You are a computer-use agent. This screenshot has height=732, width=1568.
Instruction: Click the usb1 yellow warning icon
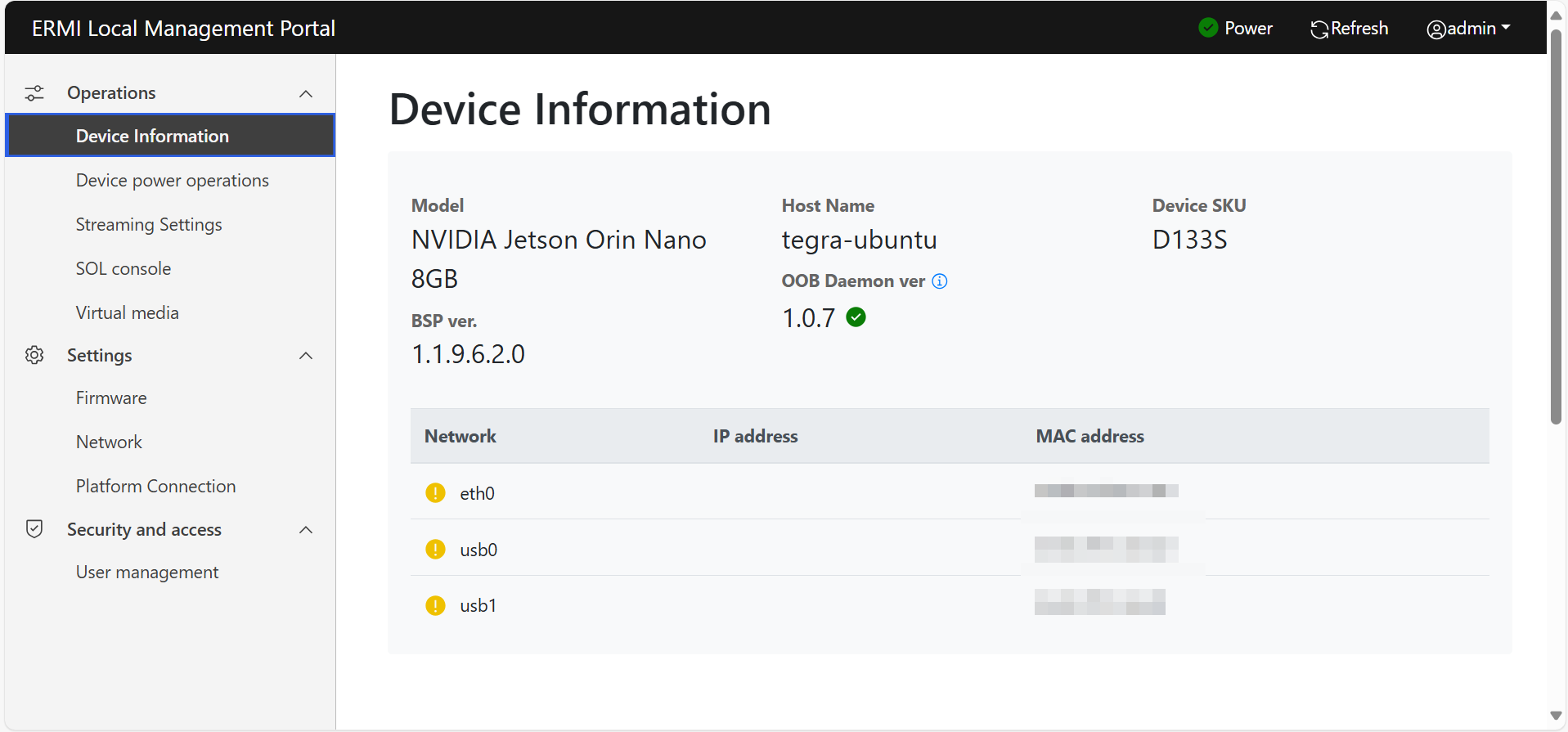[x=435, y=606]
